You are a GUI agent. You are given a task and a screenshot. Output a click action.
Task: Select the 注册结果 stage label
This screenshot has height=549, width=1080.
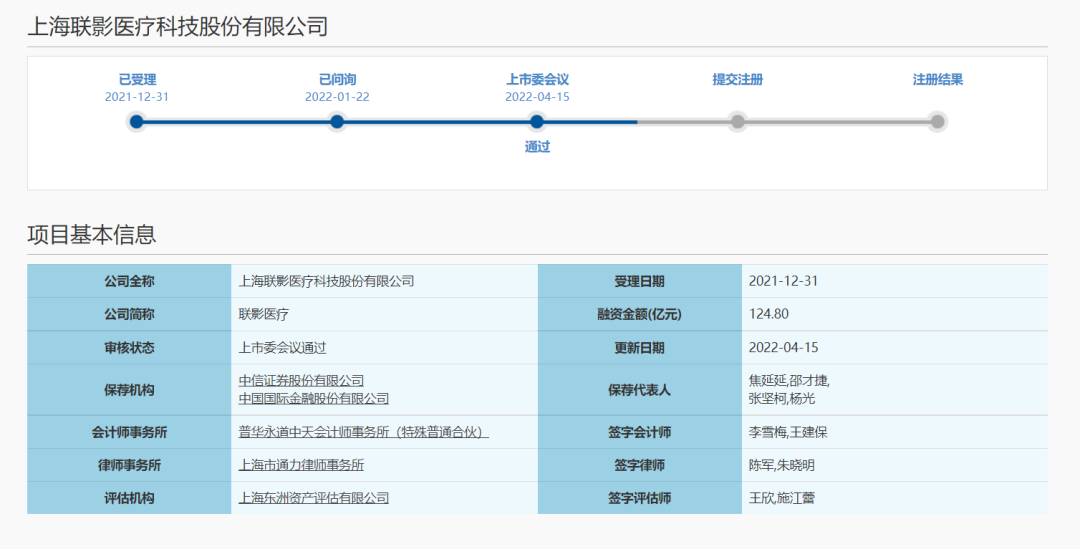[937, 79]
